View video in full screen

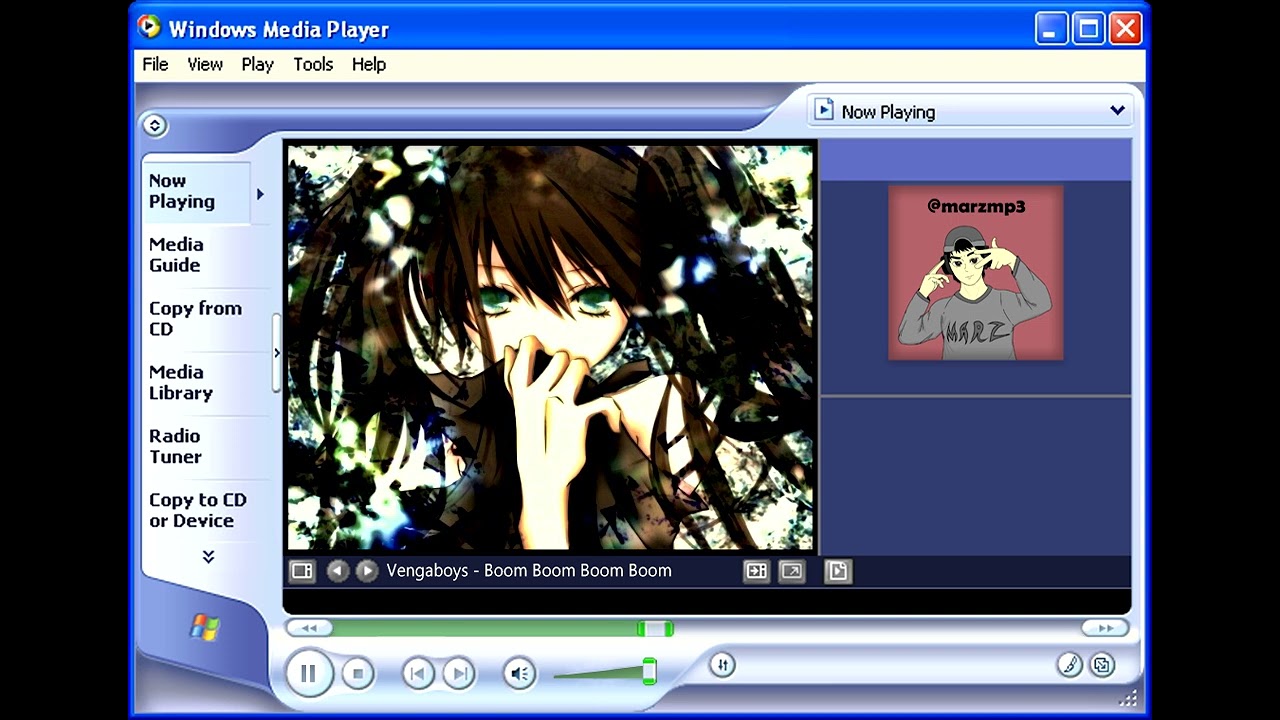pyautogui.click(x=791, y=571)
